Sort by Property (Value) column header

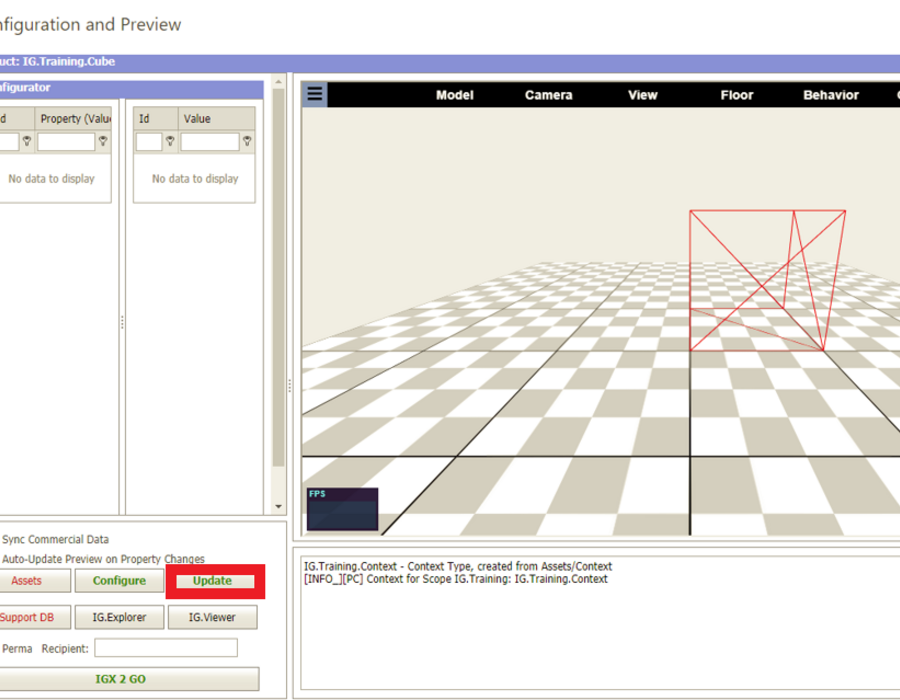point(73,118)
